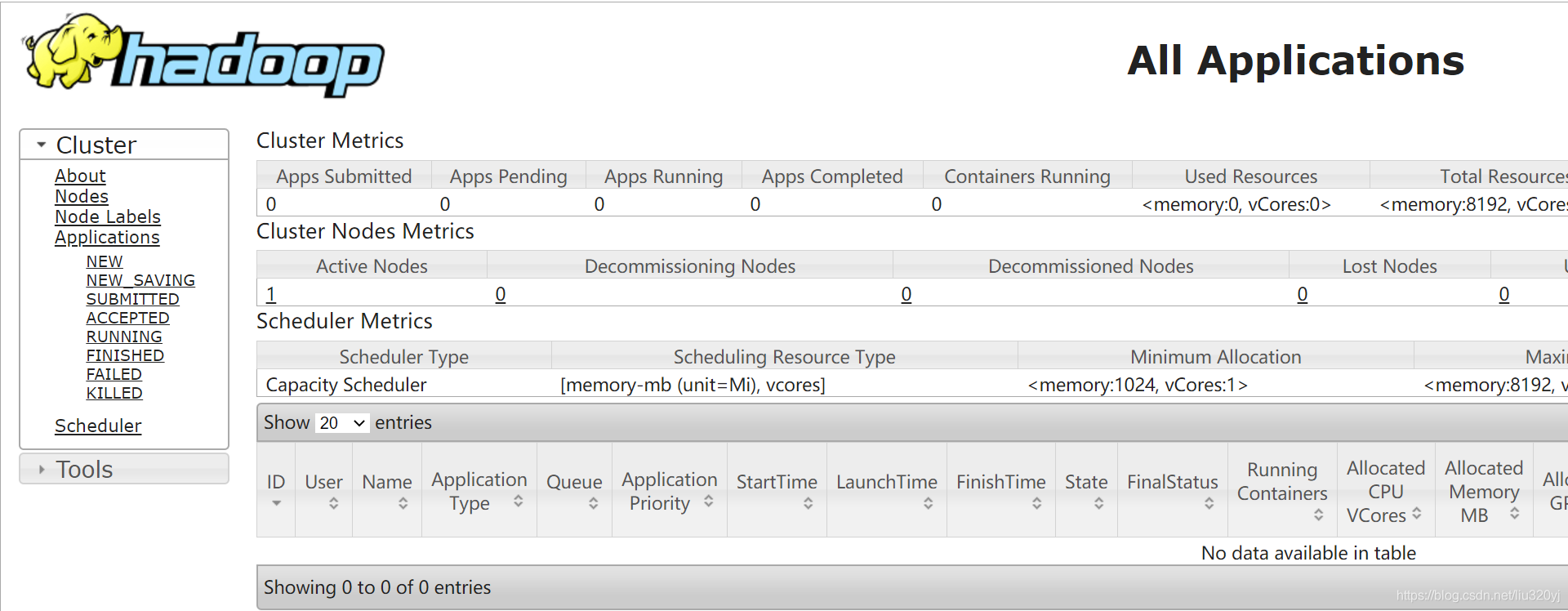Sort table by LaunchTime column
Screen dimensions: 1568x611
click(887, 489)
